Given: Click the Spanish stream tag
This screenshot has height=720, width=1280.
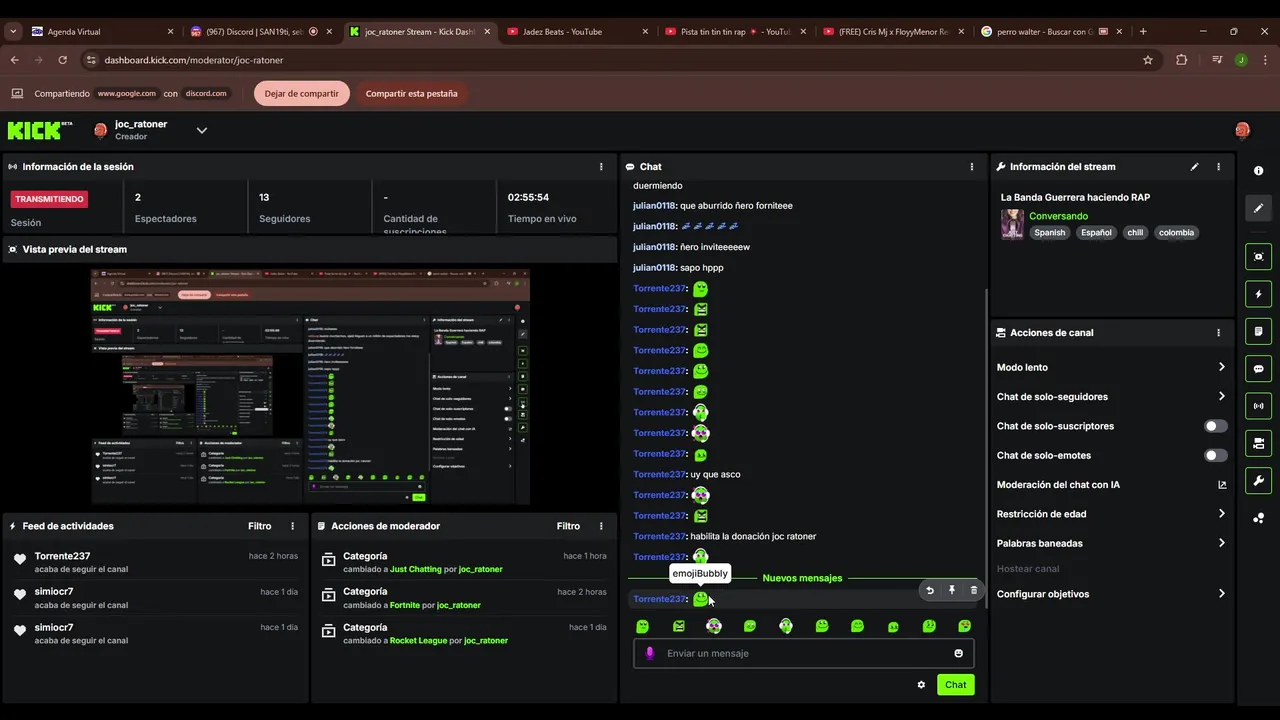Looking at the screenshot, I should tap(1050, 232).
